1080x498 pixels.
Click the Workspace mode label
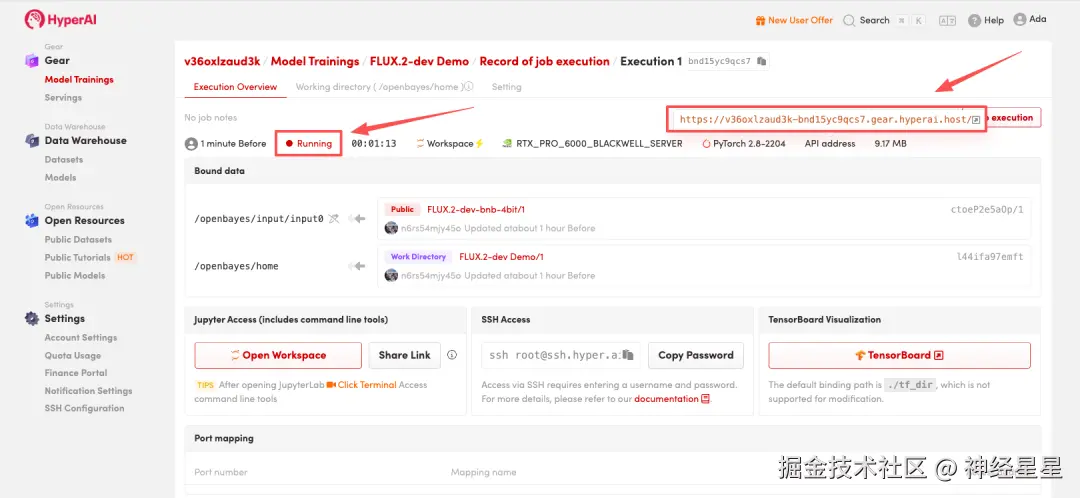coord(450,144)
